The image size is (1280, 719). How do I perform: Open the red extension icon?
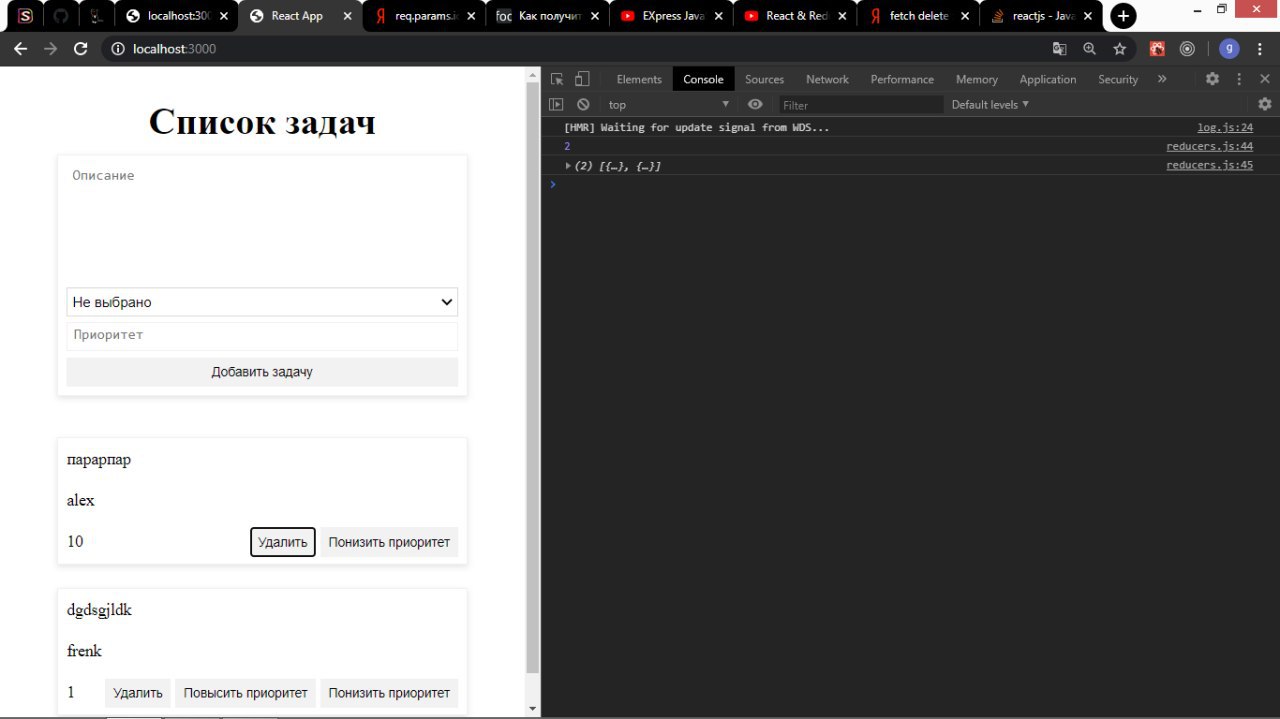pos(1157,49)
